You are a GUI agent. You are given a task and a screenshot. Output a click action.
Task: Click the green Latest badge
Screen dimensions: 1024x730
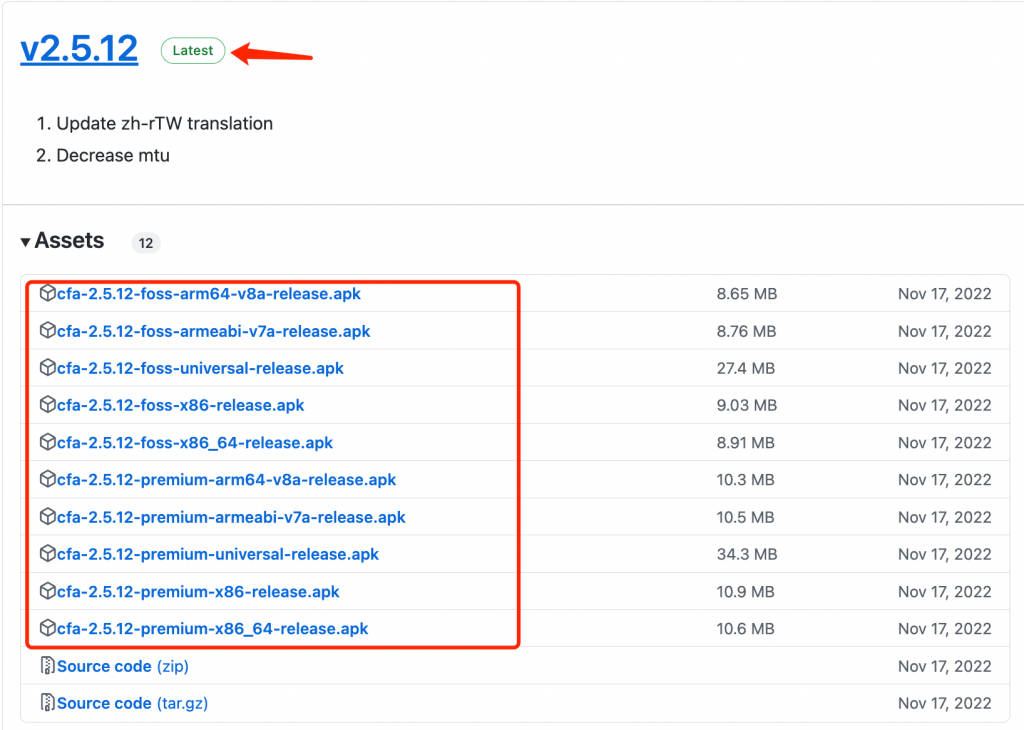[193, 51]
